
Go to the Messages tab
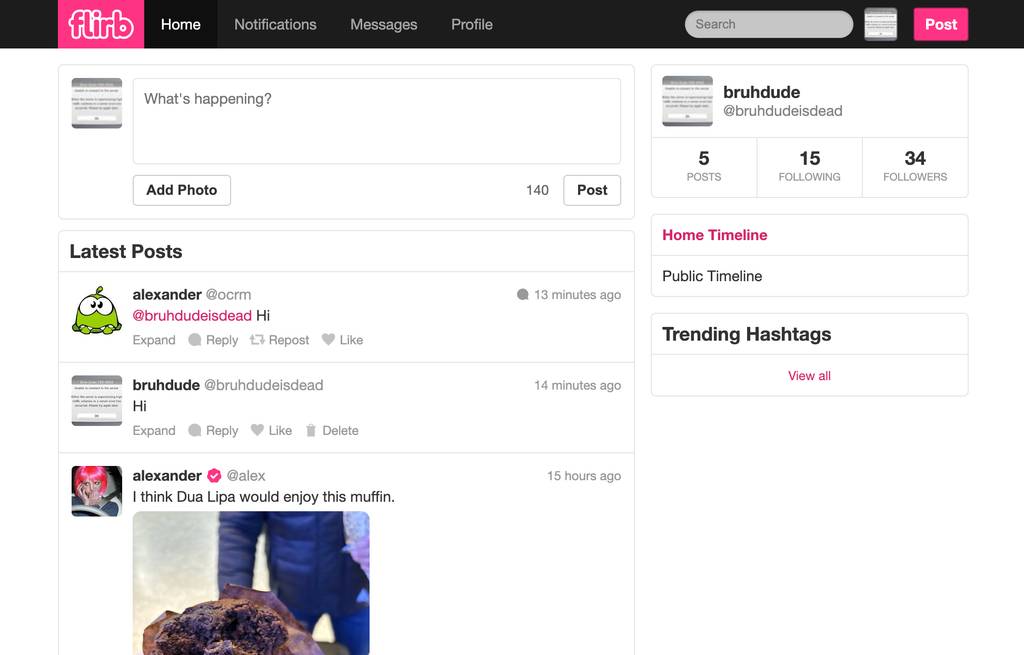[384, 24]
